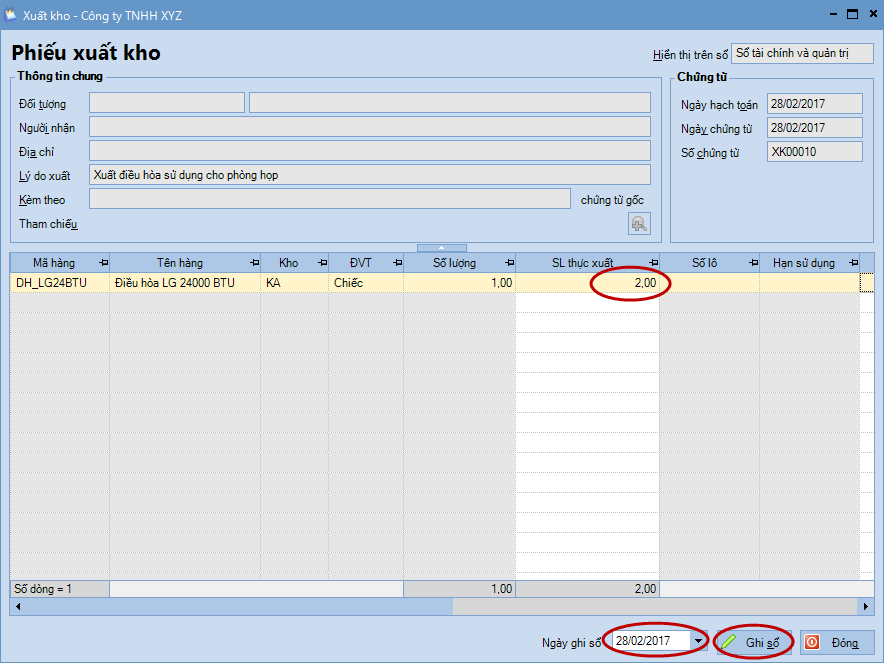Collapse the header panel using the up arrow
The height and width of the screenshot is (663, 884).
tap(441, 247)
